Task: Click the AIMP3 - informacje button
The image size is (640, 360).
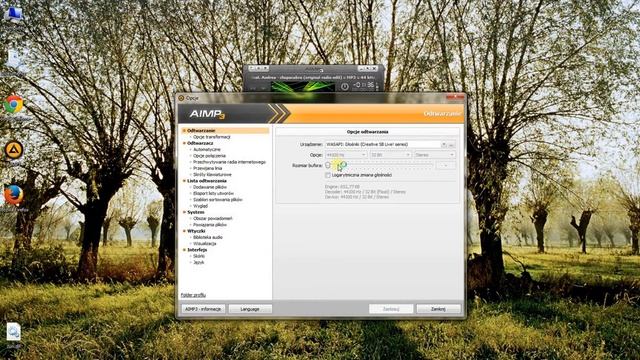Action: click(x=203, y=309)
